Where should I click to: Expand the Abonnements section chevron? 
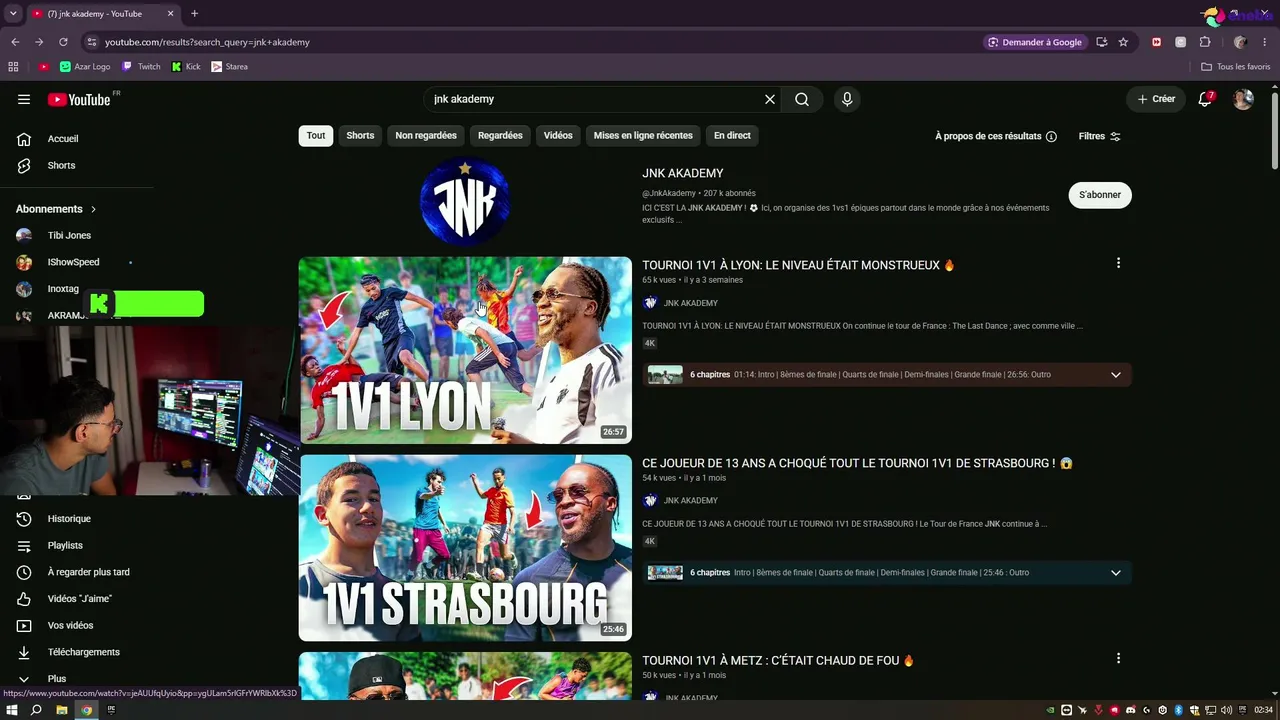(x=94, y=209)
